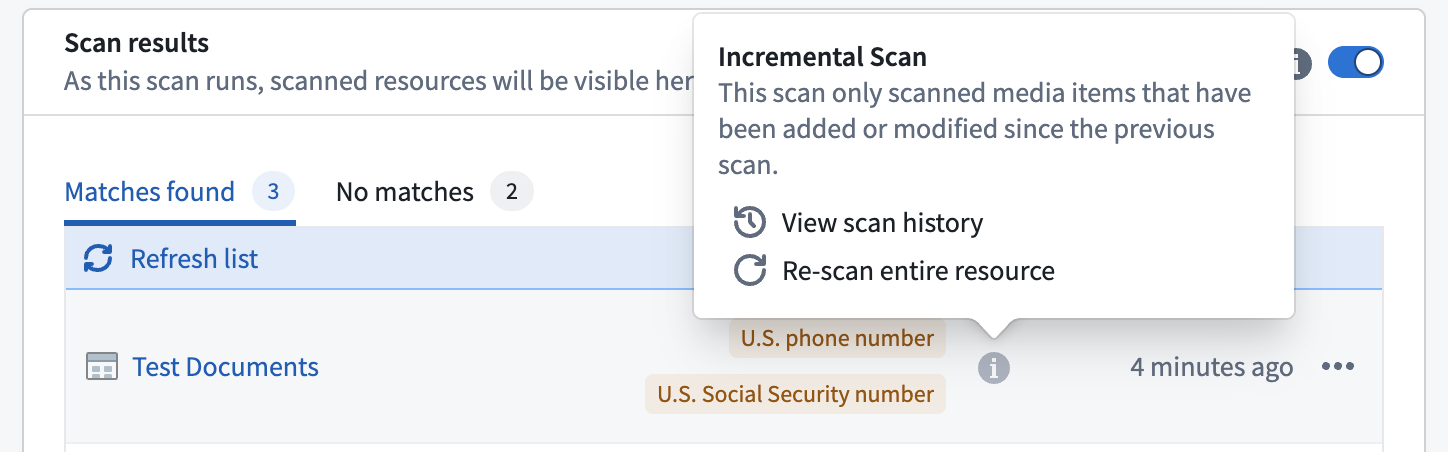The image size is (1448, 452).
Task: Open the three-dots row actions menu
Action: [x=1338, y=367]
